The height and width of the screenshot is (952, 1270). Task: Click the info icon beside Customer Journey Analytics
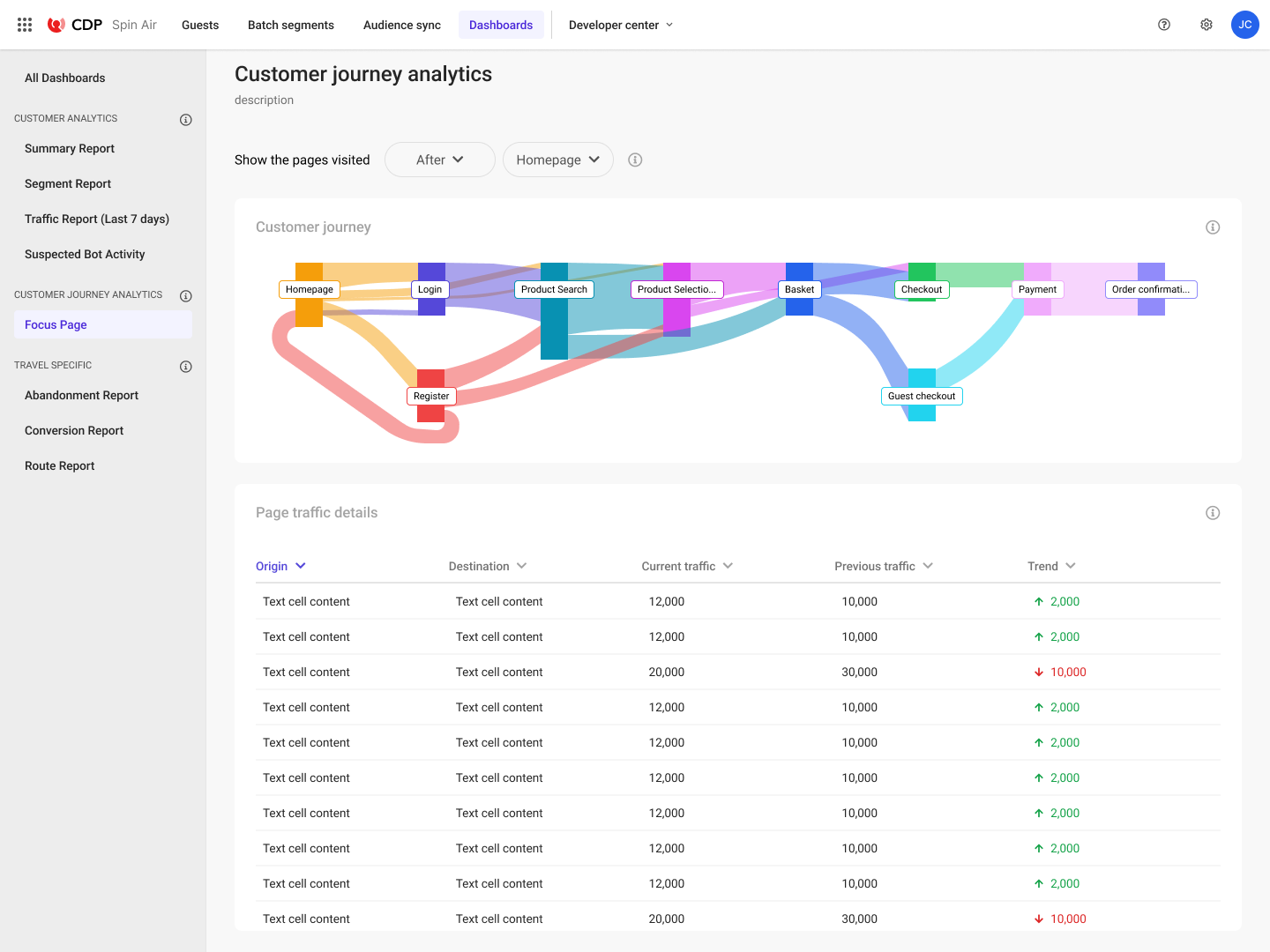185,295
